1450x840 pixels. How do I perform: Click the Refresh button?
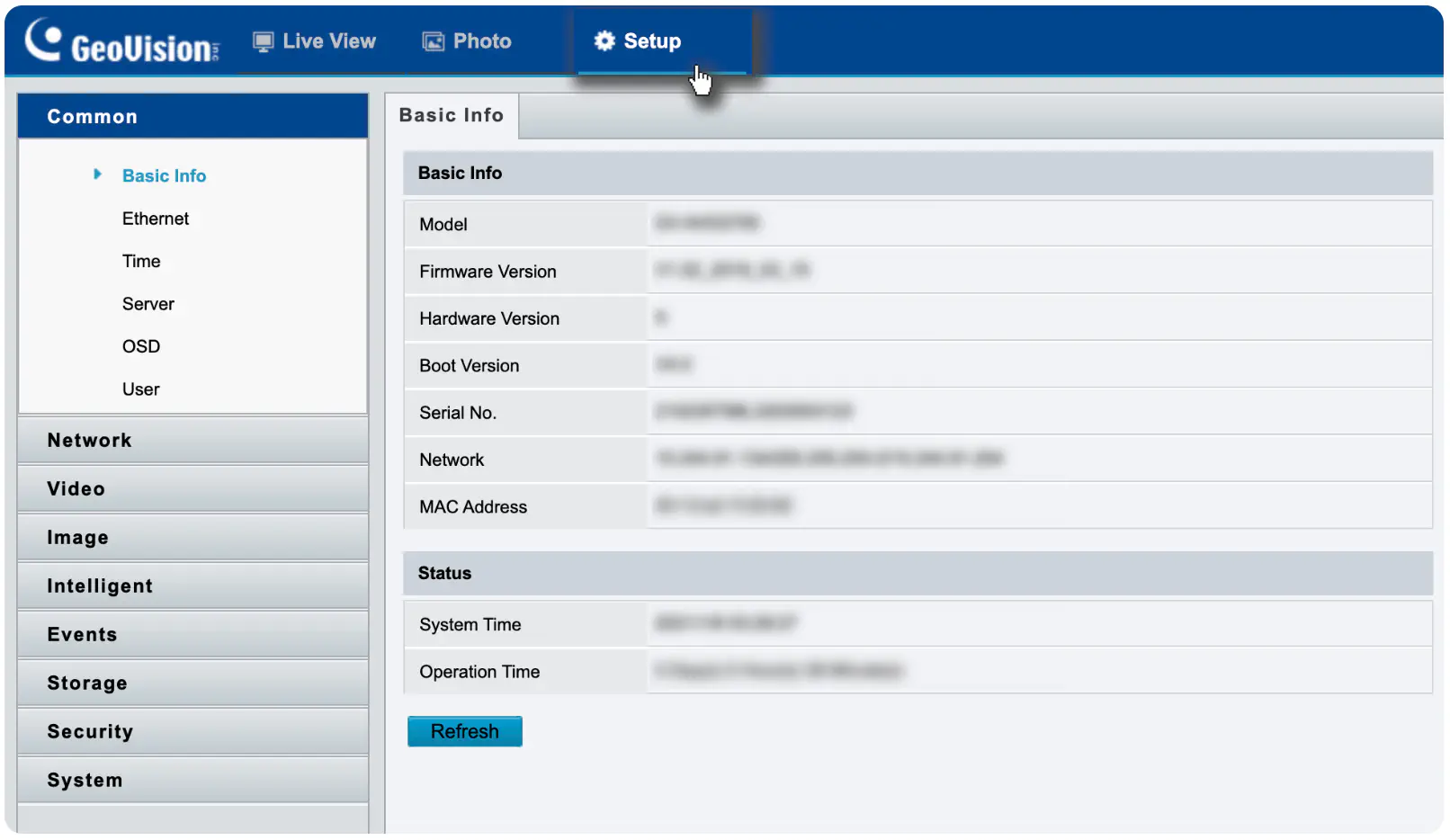coord(464,731)
